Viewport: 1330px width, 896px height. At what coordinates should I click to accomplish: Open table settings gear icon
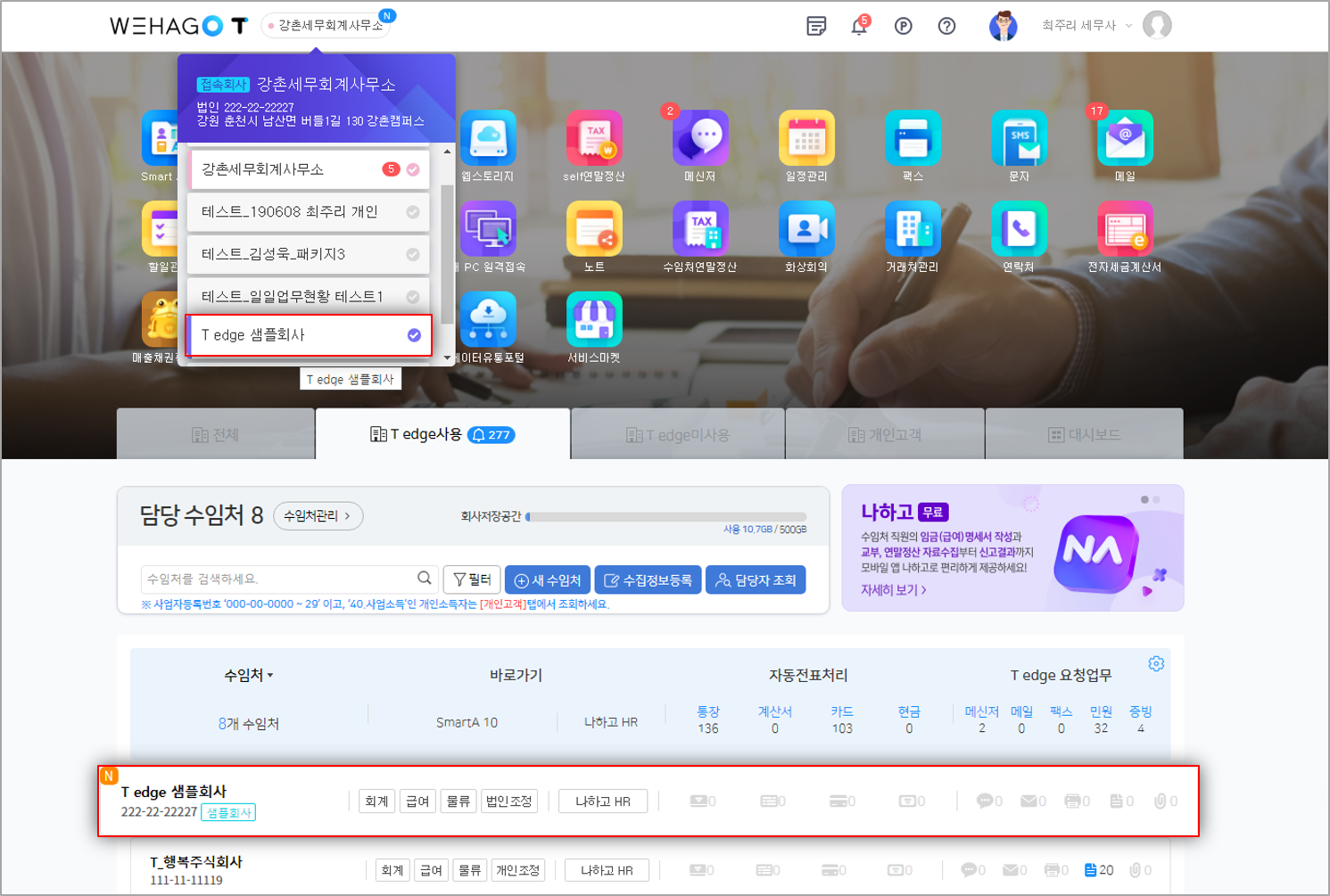pos(1156,664)
